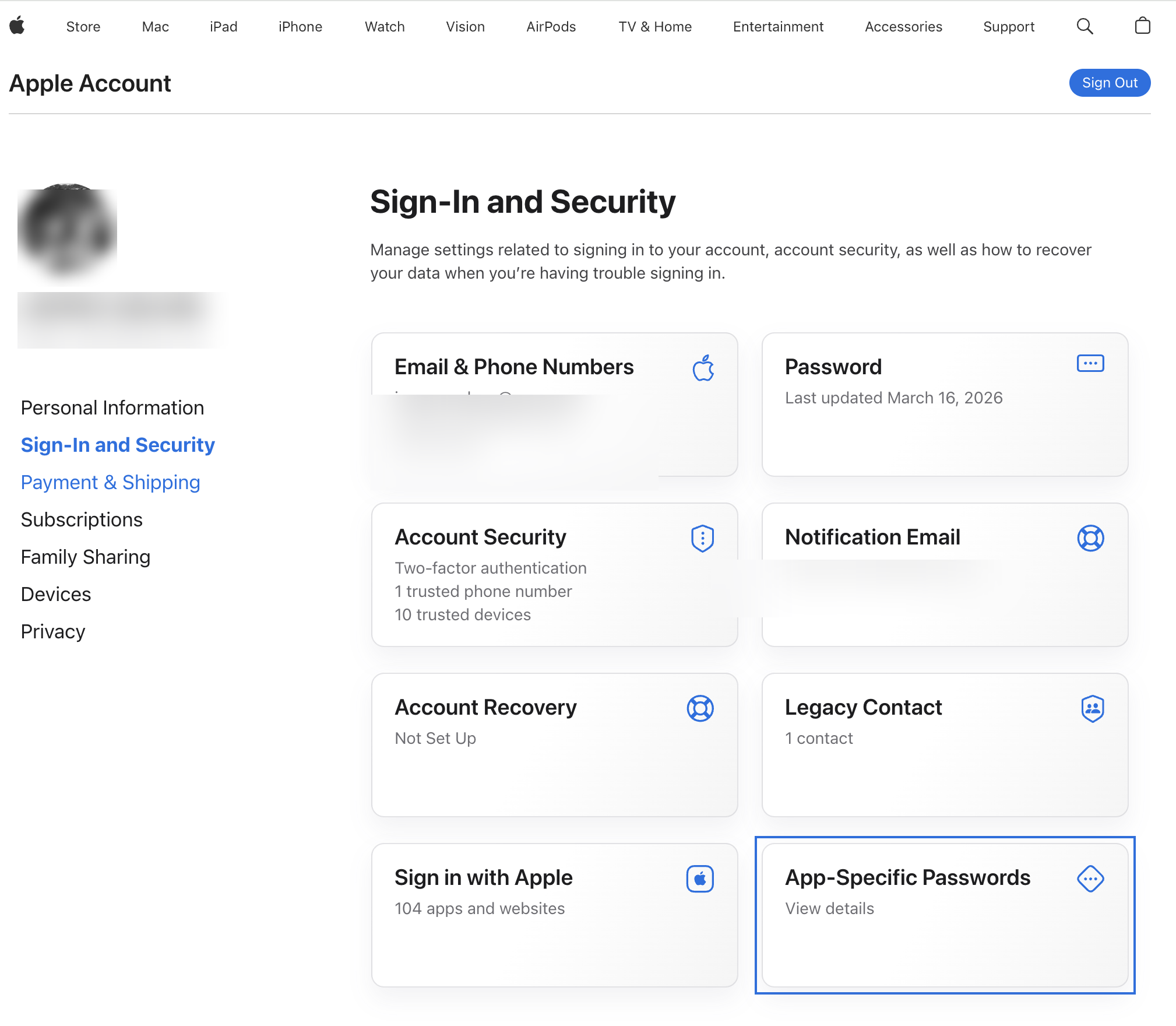Click '1 trusted phone number' text
Image resolution: width=1176 pixels, height=1026 pixels.
483,591
